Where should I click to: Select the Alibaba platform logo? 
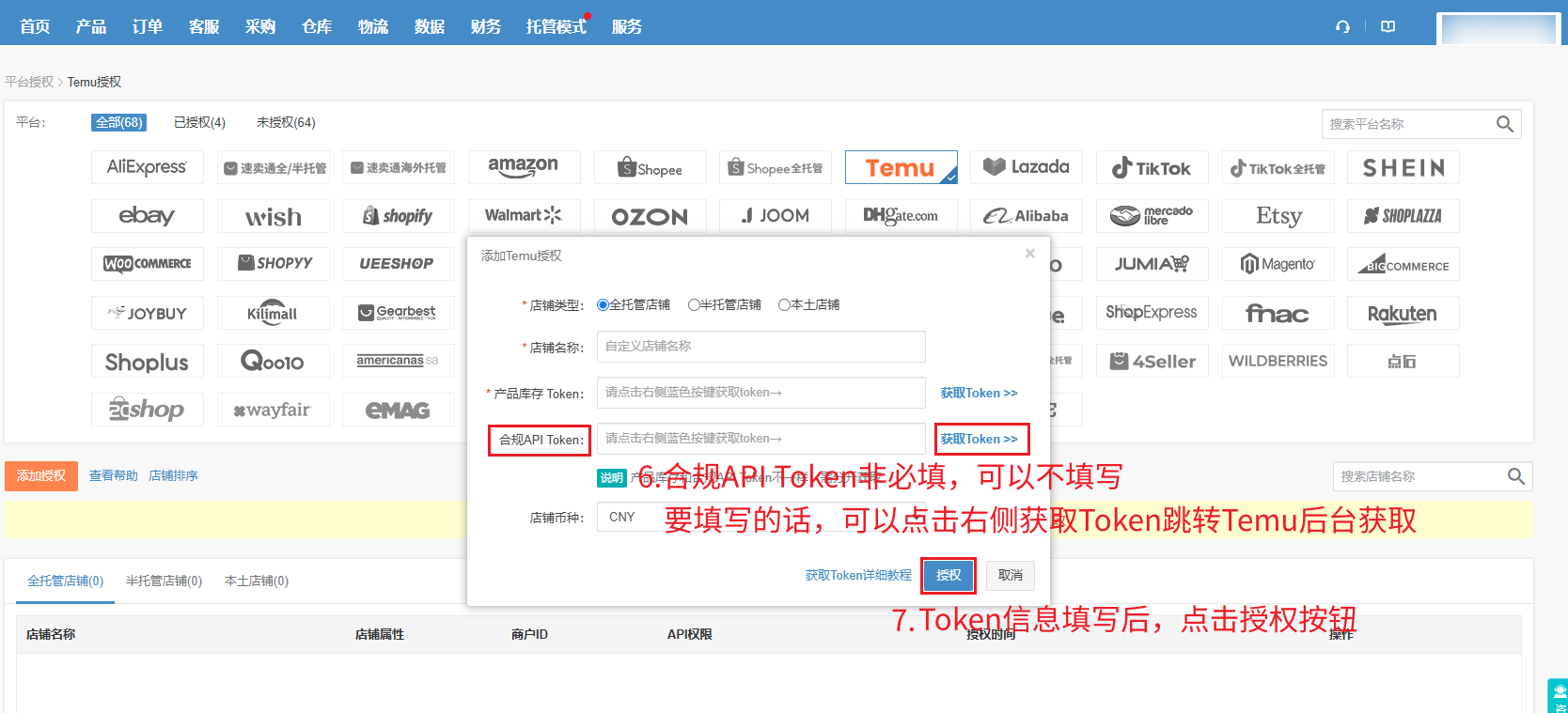coord(1027,216)
